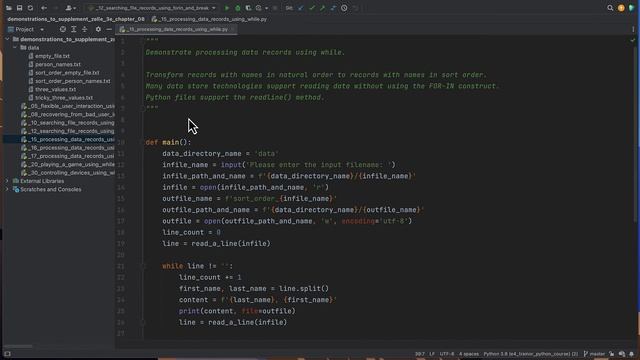
Task: Click Expand All icon in Project panel
Action: tap(73, 29)
